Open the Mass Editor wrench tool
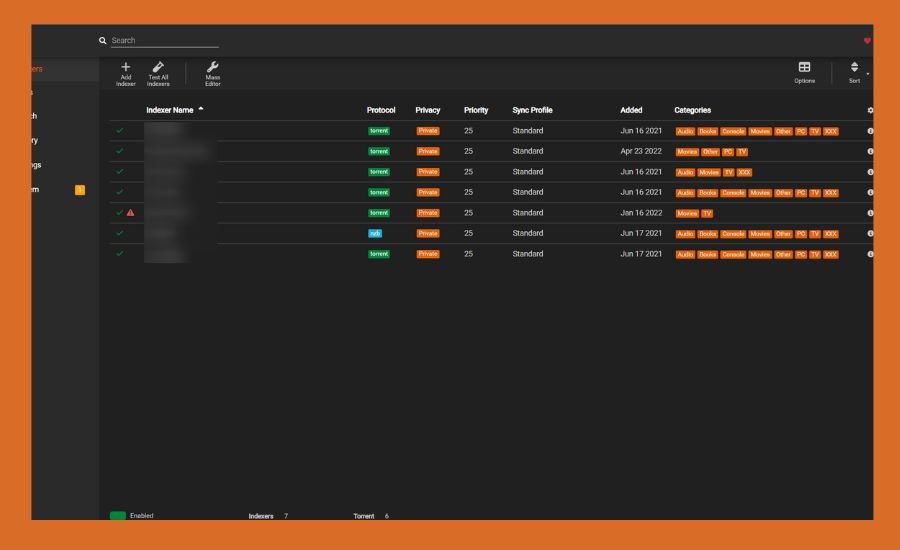 212,74
